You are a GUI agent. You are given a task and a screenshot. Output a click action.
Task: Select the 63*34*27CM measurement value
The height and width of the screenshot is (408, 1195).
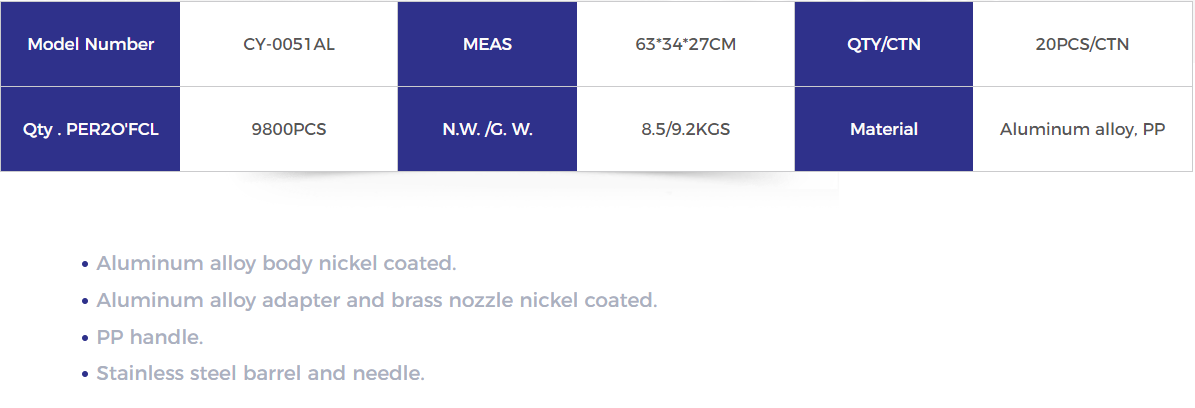(x=686, y=44)
